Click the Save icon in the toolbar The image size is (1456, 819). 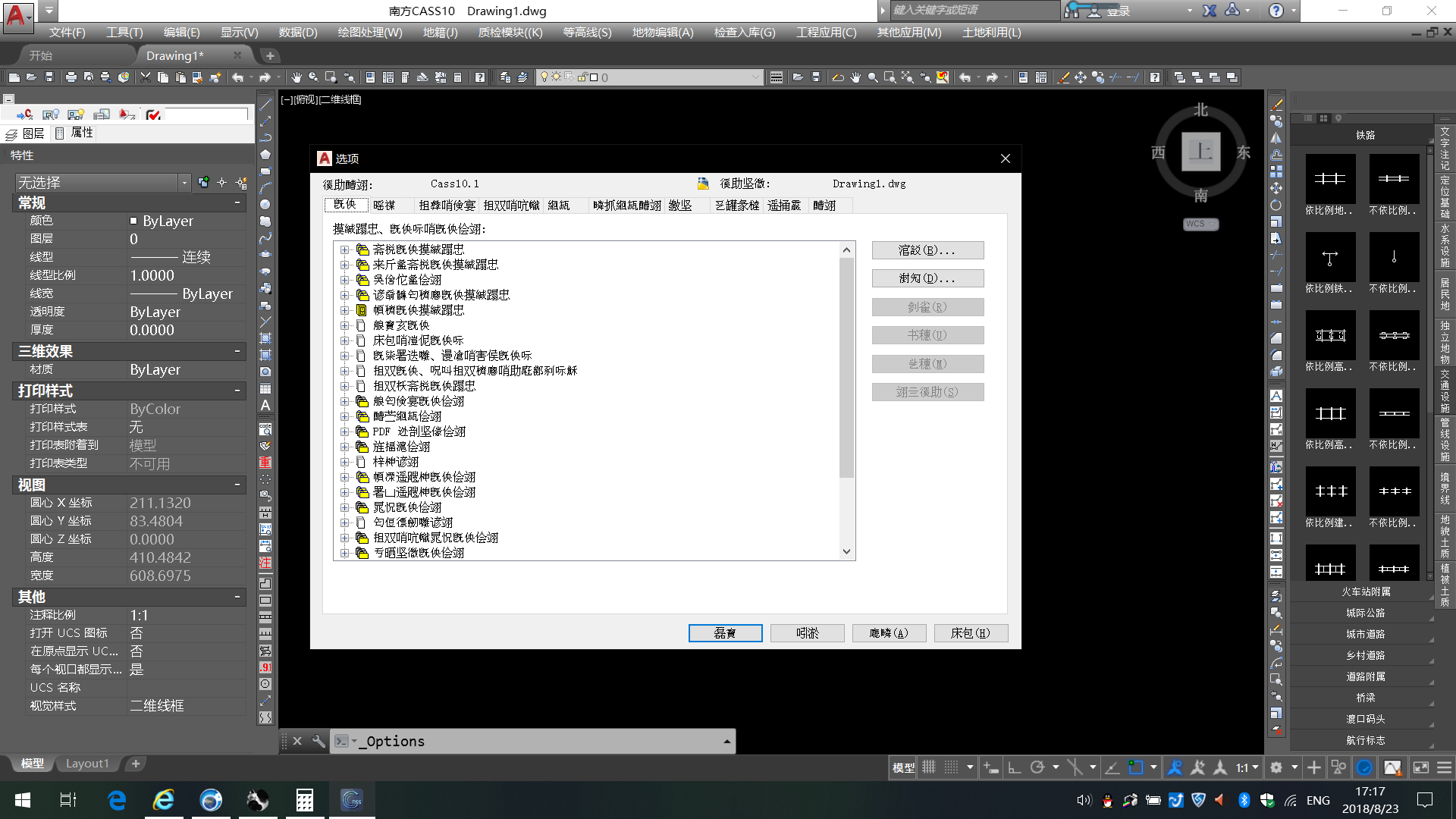49,77
